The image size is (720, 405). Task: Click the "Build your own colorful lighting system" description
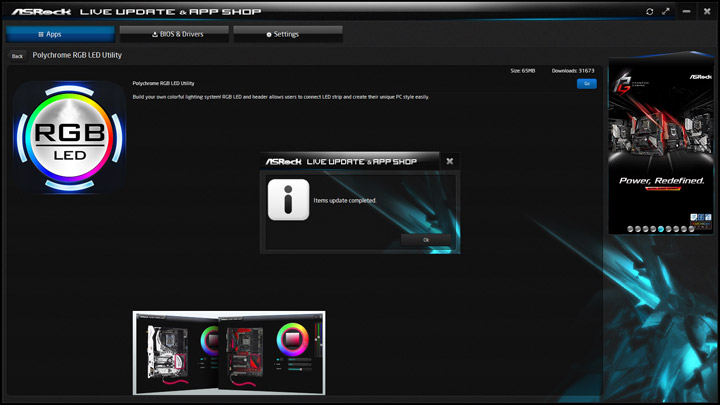(281, 97)
